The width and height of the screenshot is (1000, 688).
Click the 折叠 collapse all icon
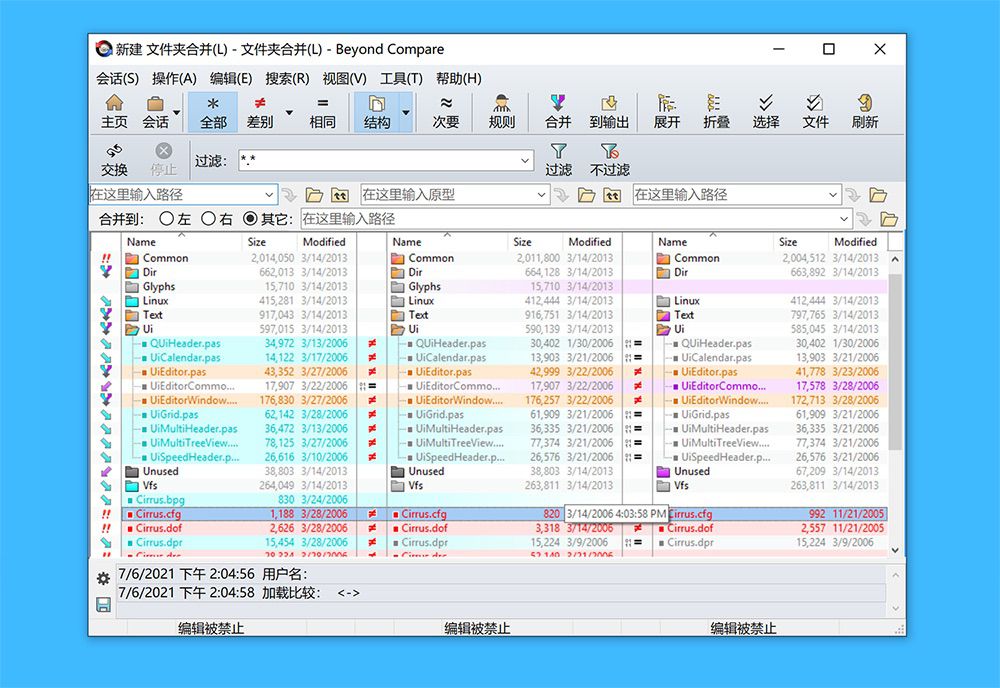pos(716,112)
